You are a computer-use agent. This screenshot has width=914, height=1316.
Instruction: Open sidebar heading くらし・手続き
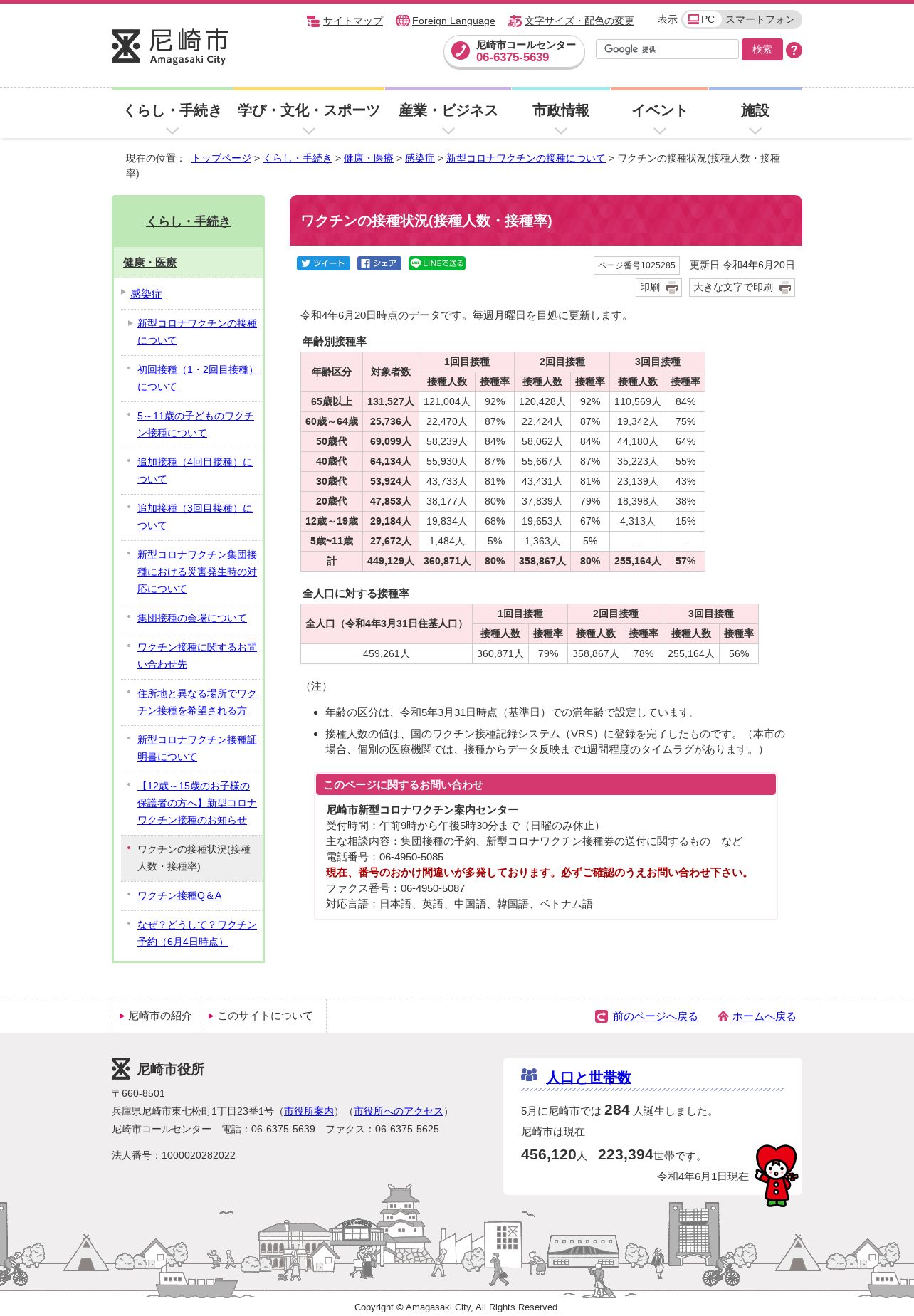(188, 221)
